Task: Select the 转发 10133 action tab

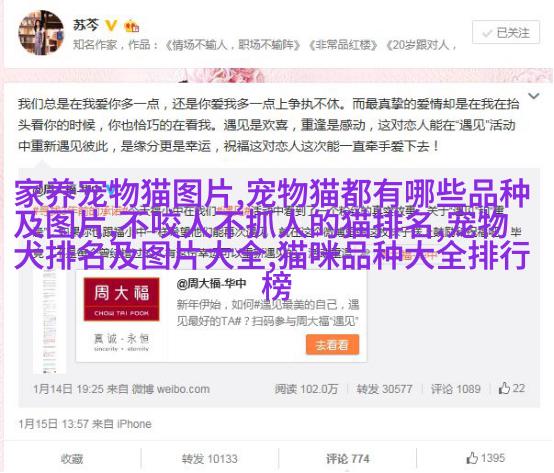Action: tap(210, 459)
